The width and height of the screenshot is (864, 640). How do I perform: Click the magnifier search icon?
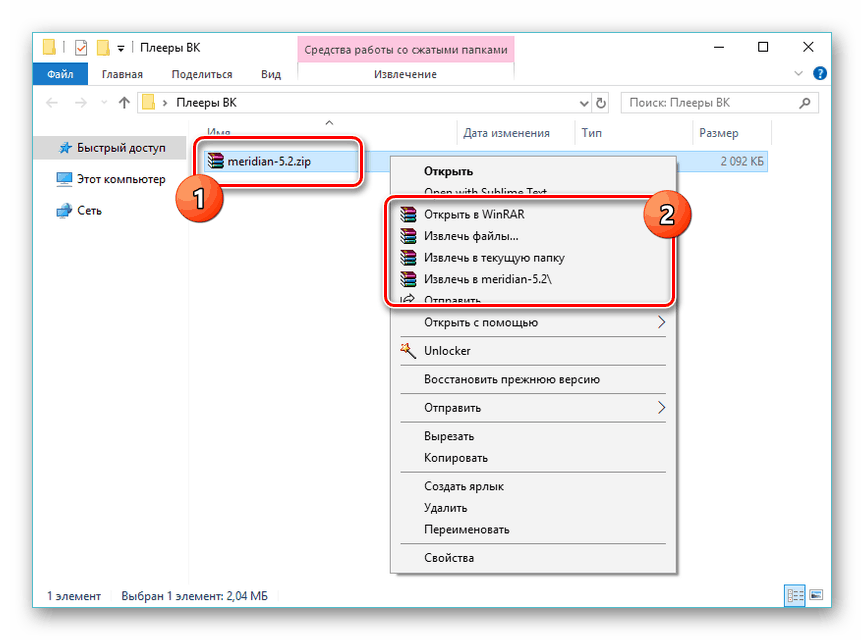(x=805, y=103)
